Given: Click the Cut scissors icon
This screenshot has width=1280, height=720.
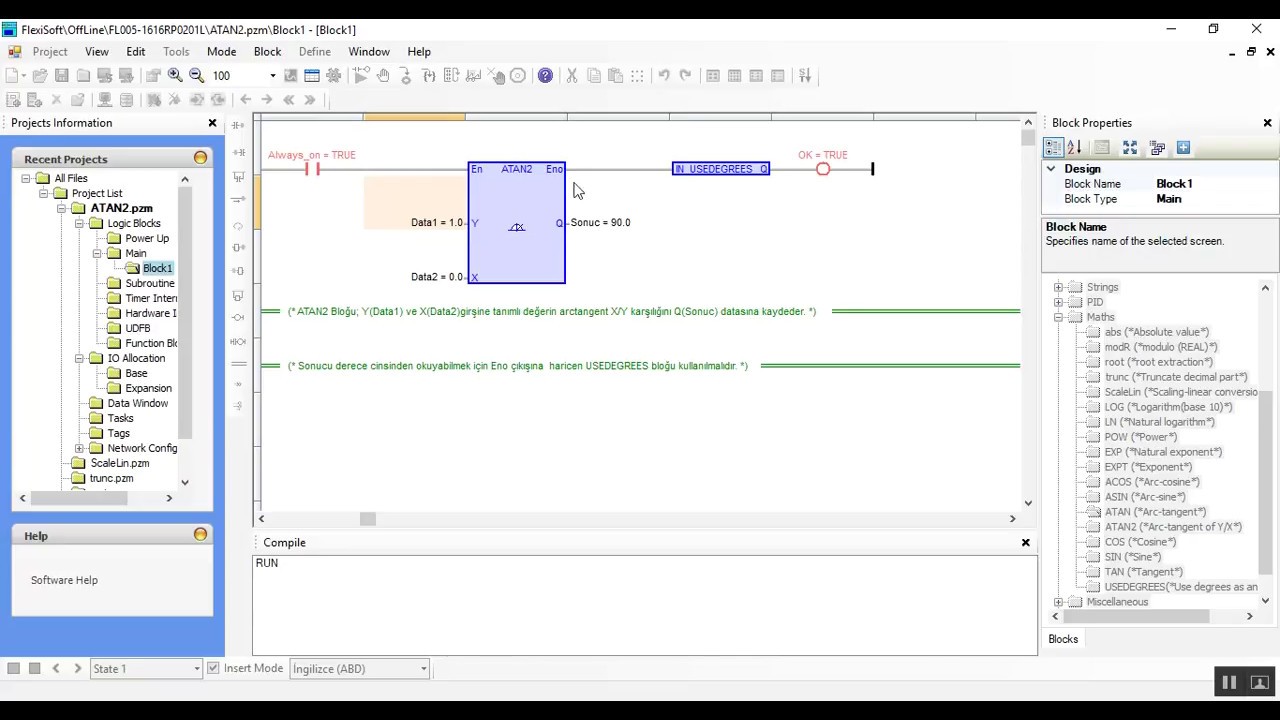Looking at the screenshot, I should click(572, 76).
